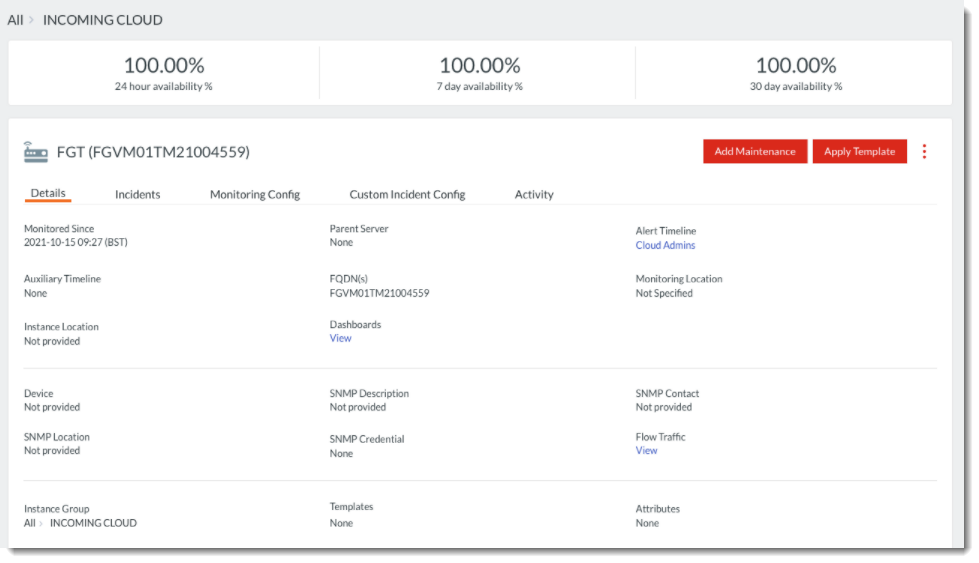Select the 24 hour availability statistic

[x=164, y=73]
